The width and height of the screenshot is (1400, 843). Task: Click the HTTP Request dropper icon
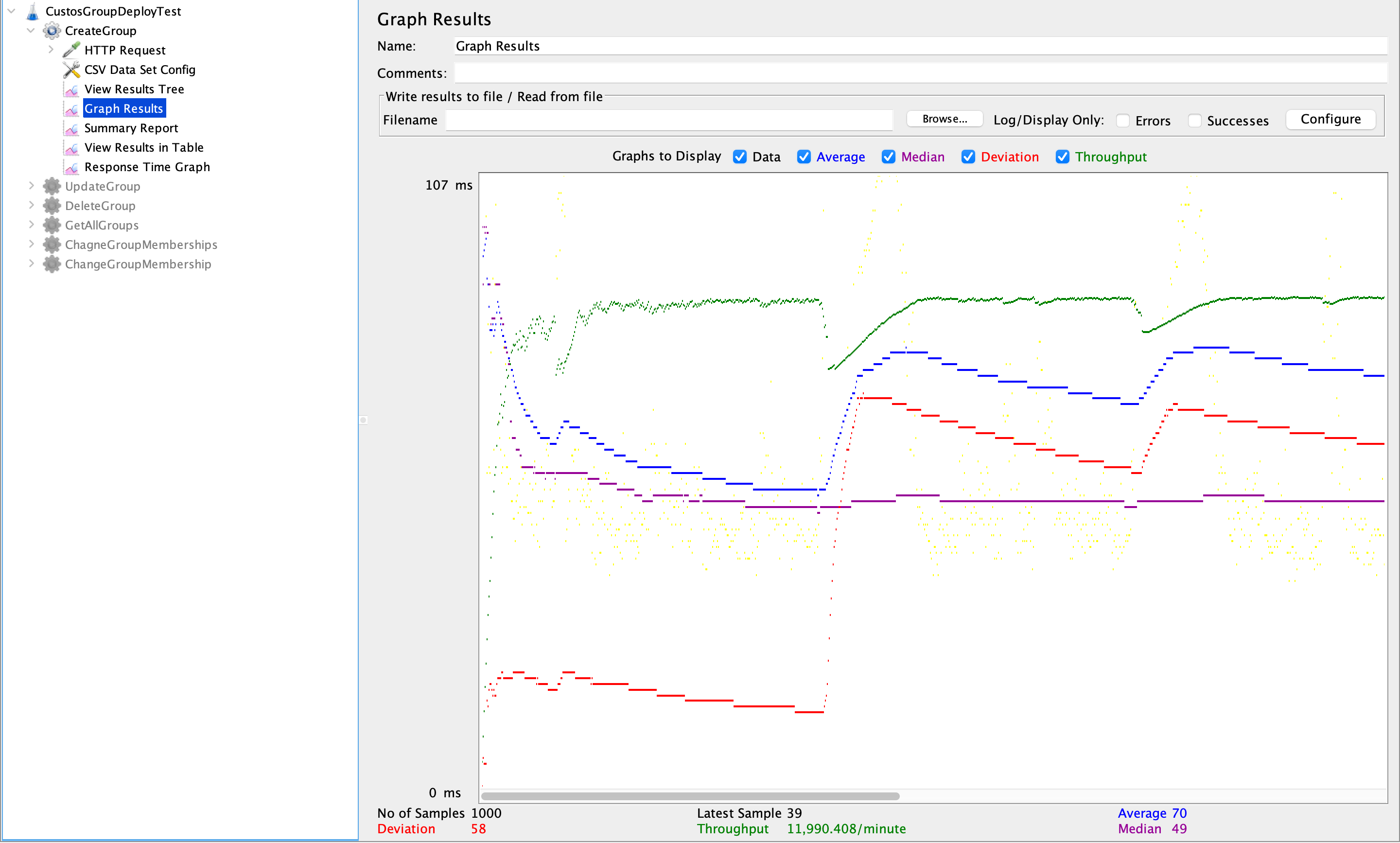[x=71, y=50]
